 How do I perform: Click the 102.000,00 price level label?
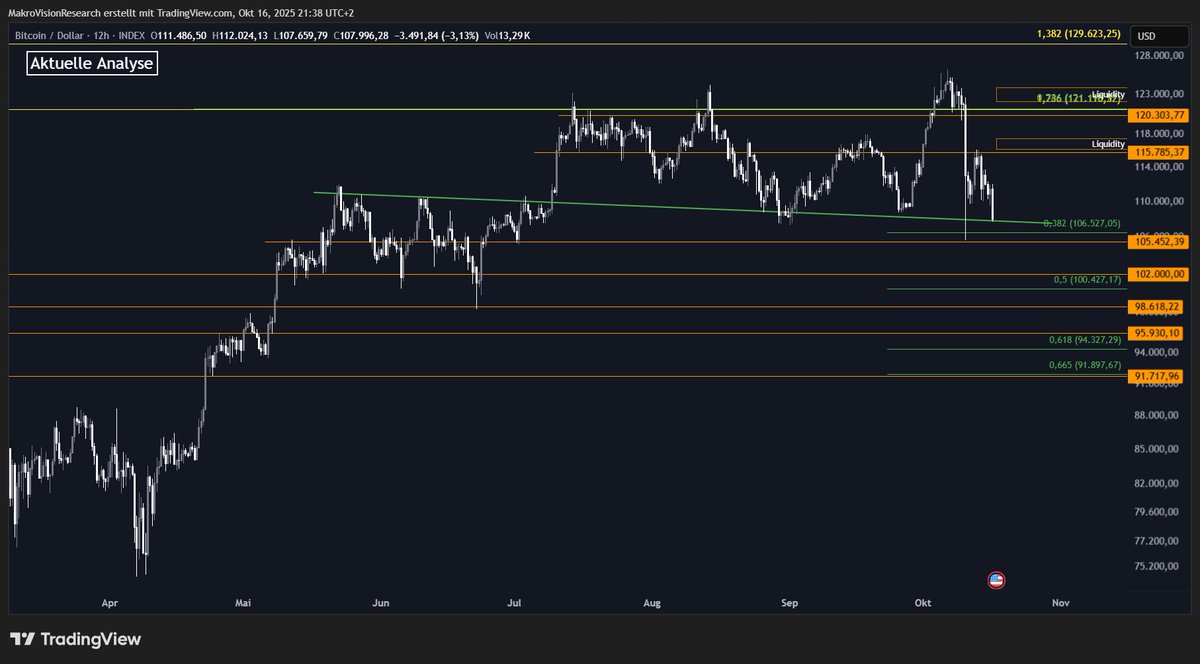1158,274
